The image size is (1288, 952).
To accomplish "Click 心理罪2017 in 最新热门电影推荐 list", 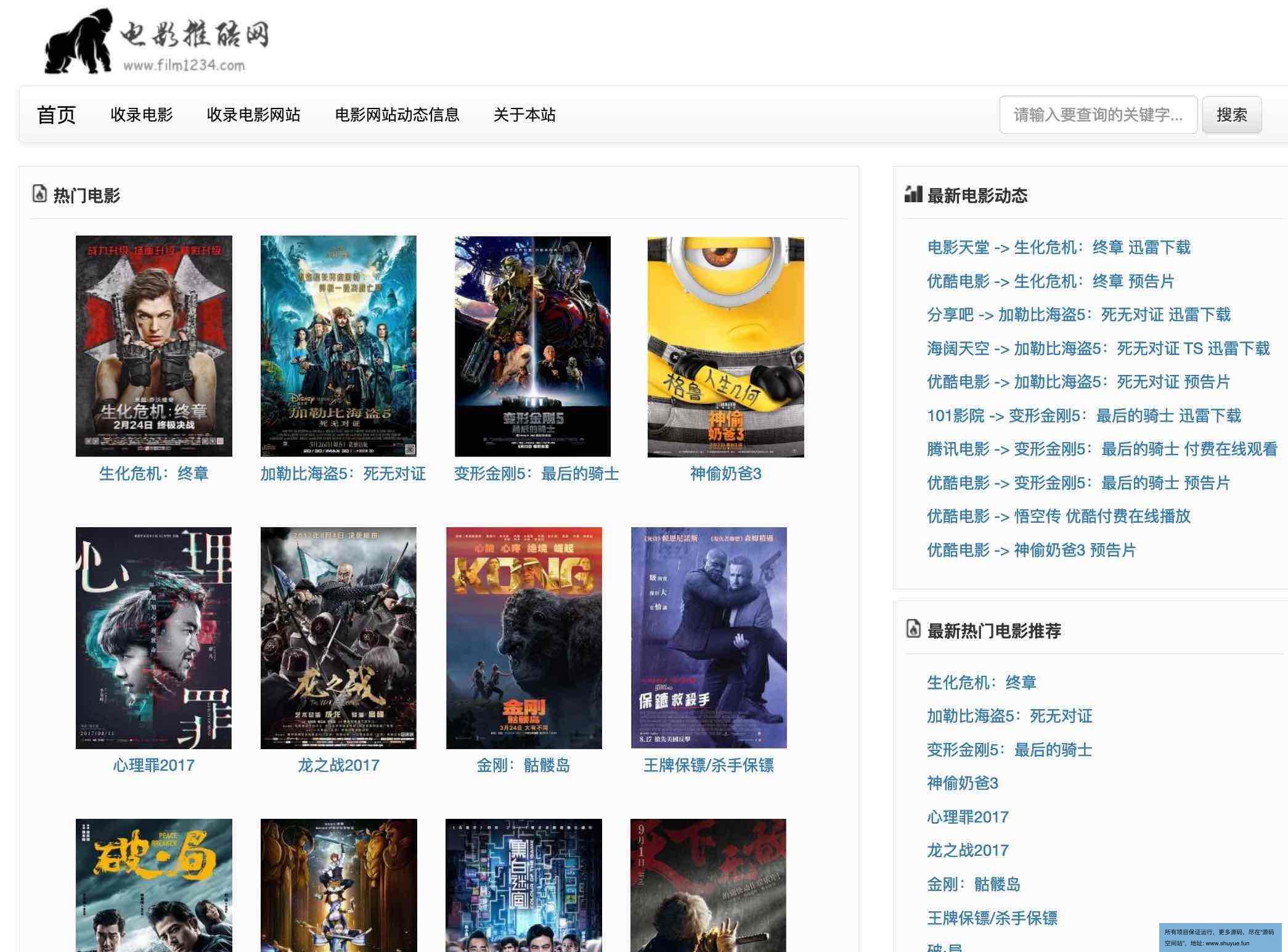I will (968, 817).
